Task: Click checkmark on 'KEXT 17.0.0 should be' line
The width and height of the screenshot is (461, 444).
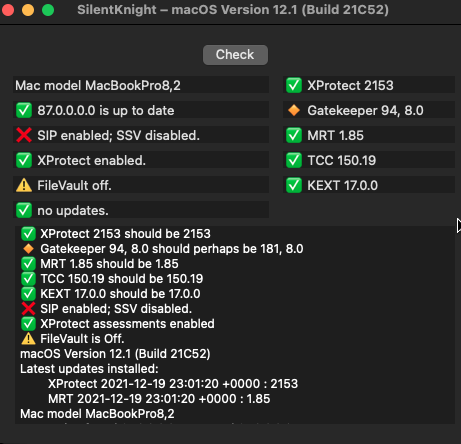Action: pos(28,294)
